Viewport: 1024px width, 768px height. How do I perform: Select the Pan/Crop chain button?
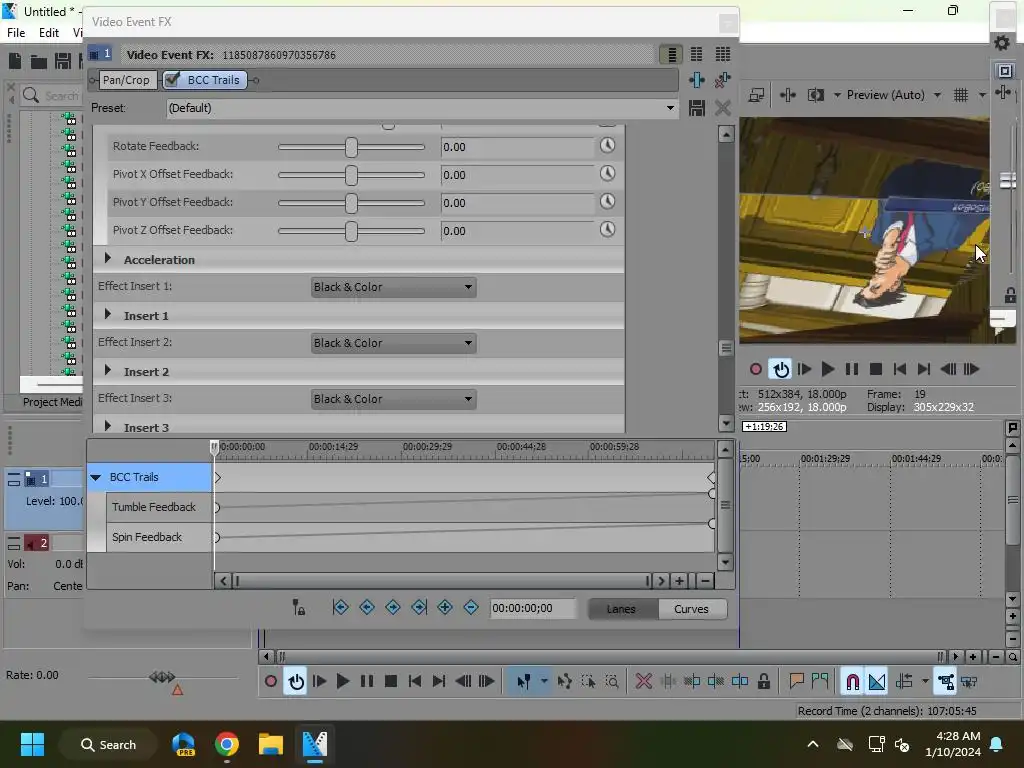[x=126, y=80]
